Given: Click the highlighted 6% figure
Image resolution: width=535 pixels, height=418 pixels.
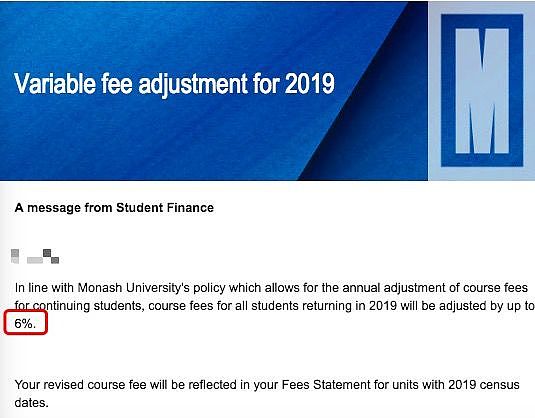Looking at the screenshot, I should tap(25, 323).
